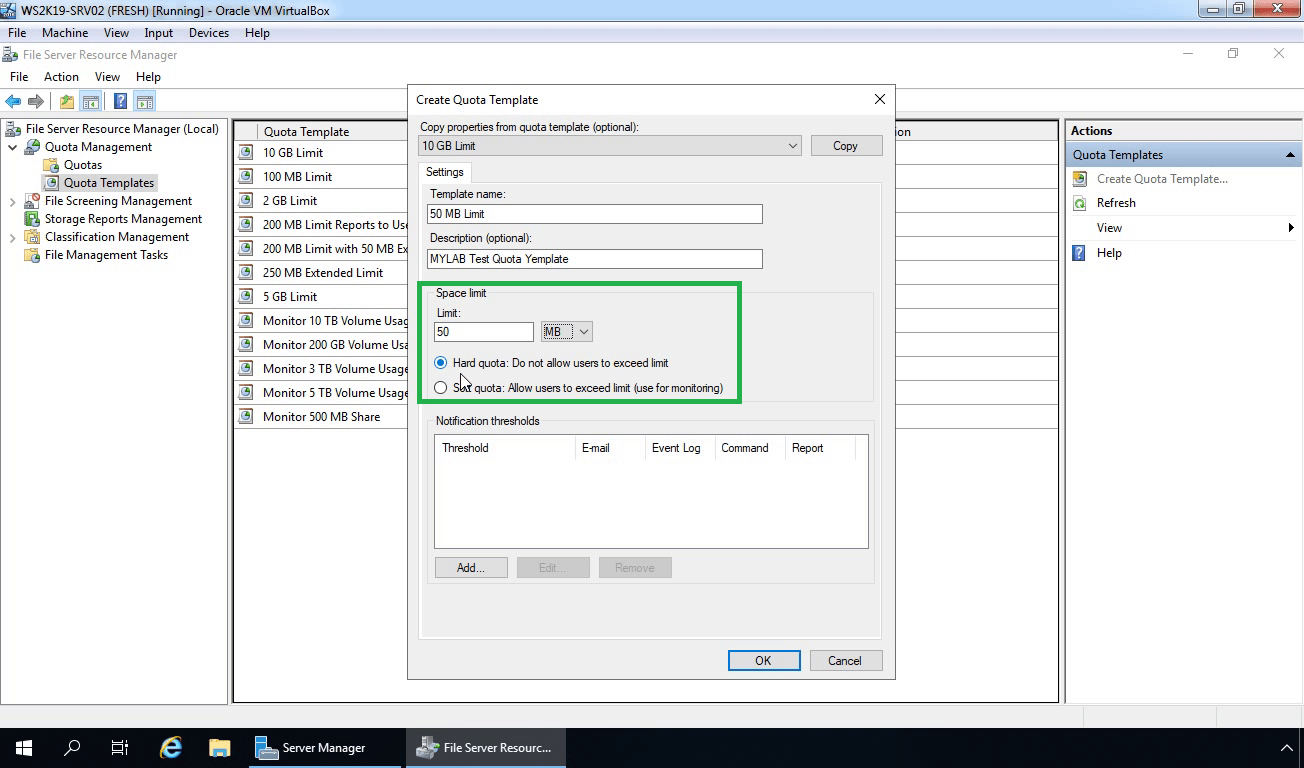The image size is (1304, 768).
Task: Select Monitor 10 TB Volume Usage row
Action: pos(322,321)
